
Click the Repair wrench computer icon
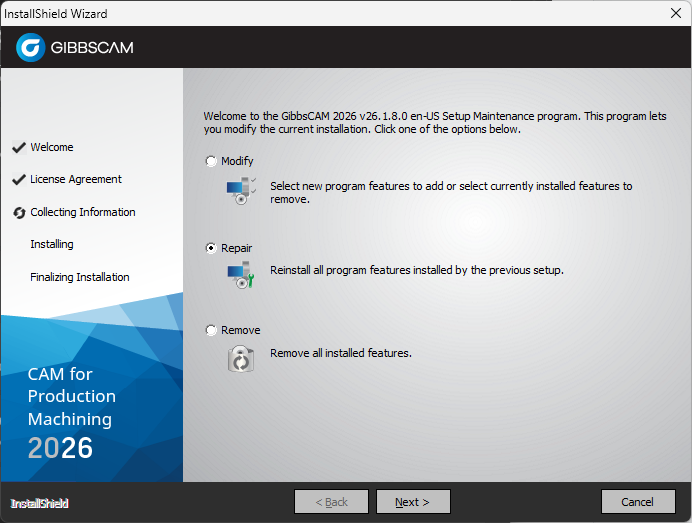241,275
